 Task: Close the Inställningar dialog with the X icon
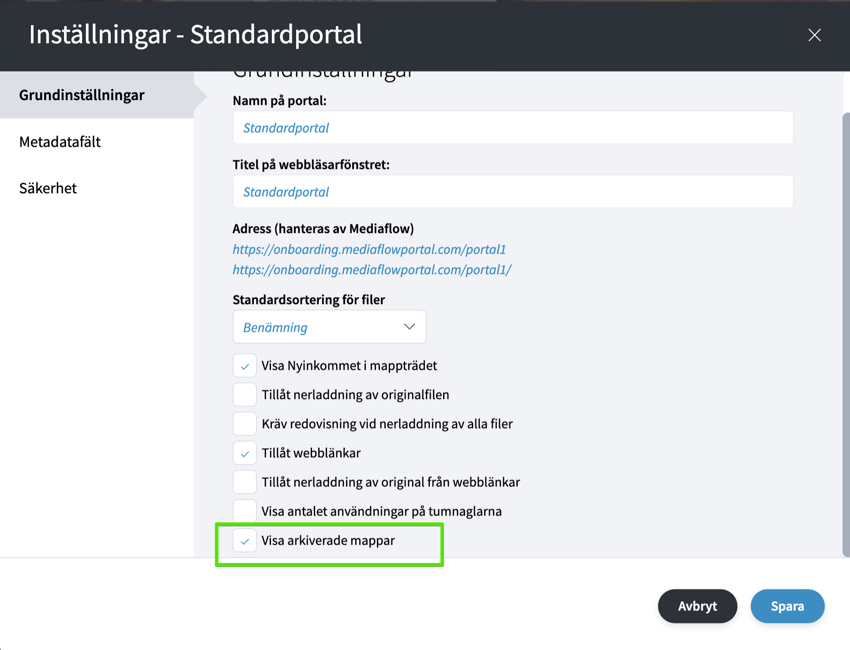pyautogui.click(x=814, y=35)
